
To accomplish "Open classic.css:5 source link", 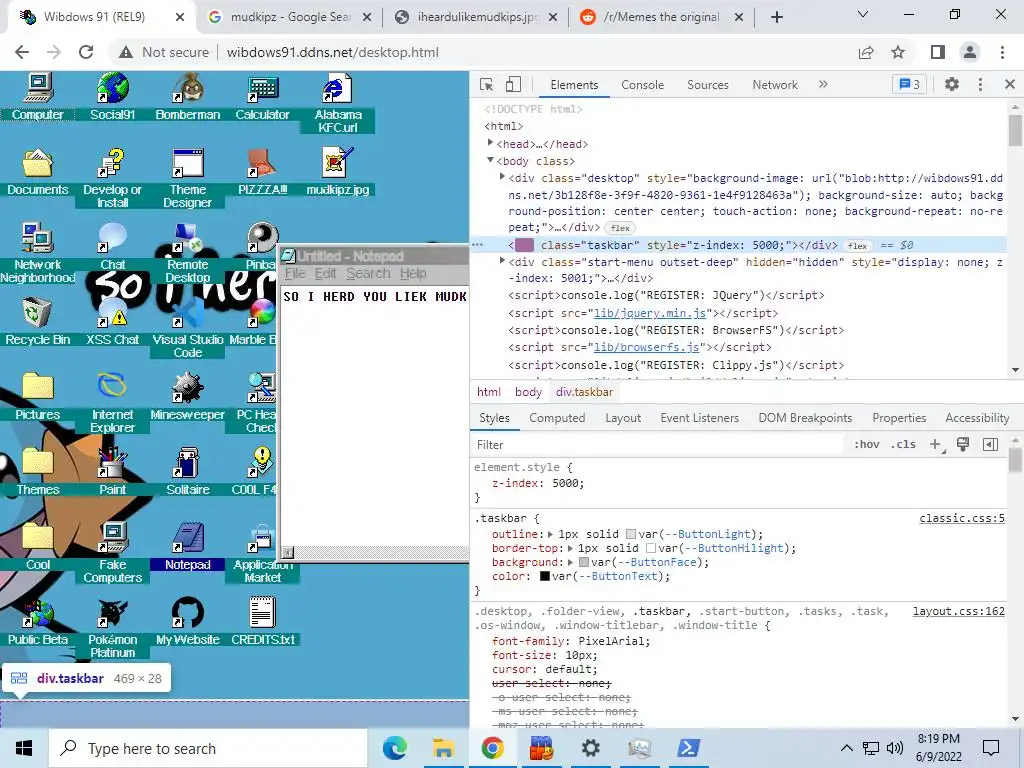I will (962, 518).
